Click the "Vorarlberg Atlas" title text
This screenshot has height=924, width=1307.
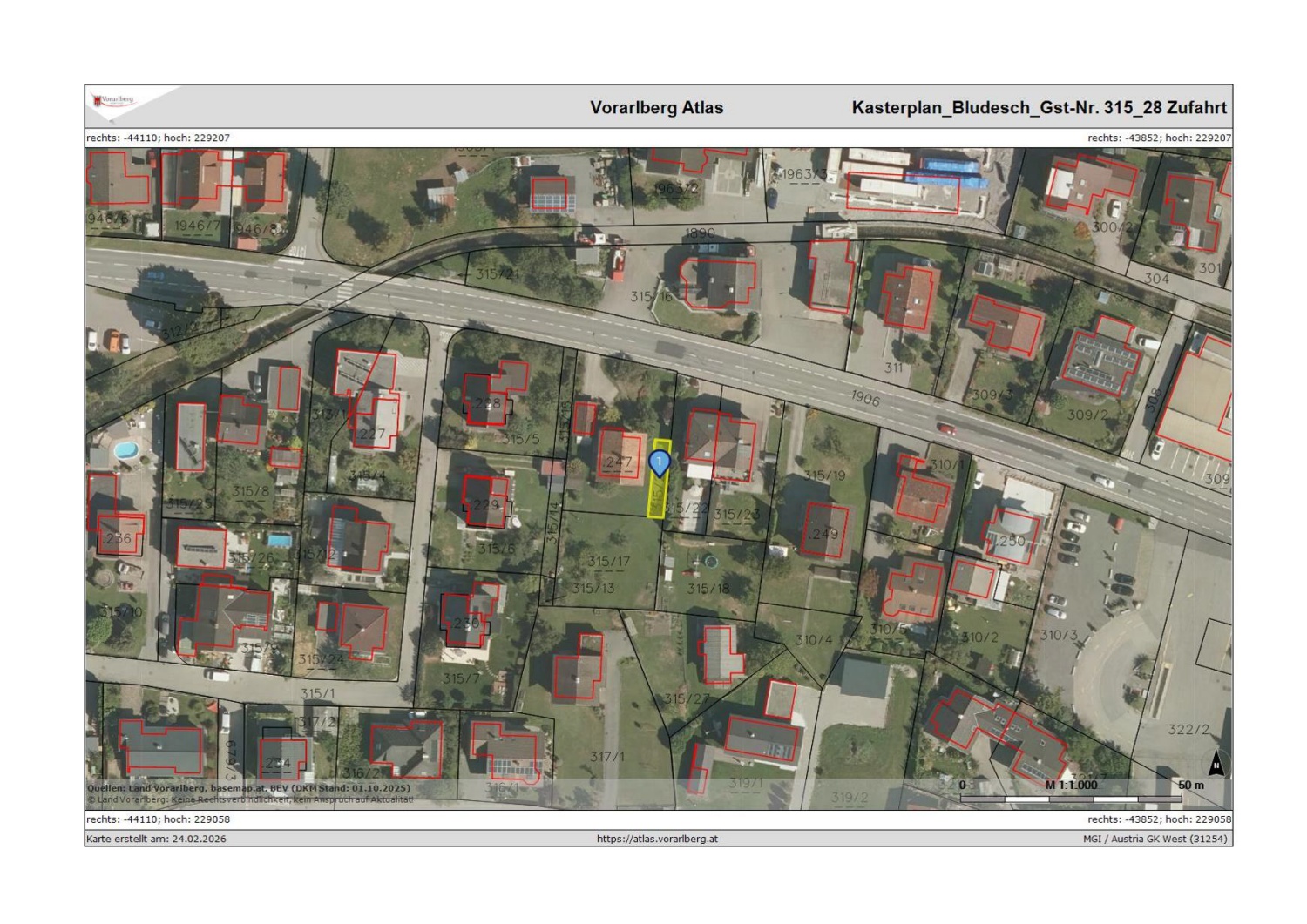[x=656, y=108]
